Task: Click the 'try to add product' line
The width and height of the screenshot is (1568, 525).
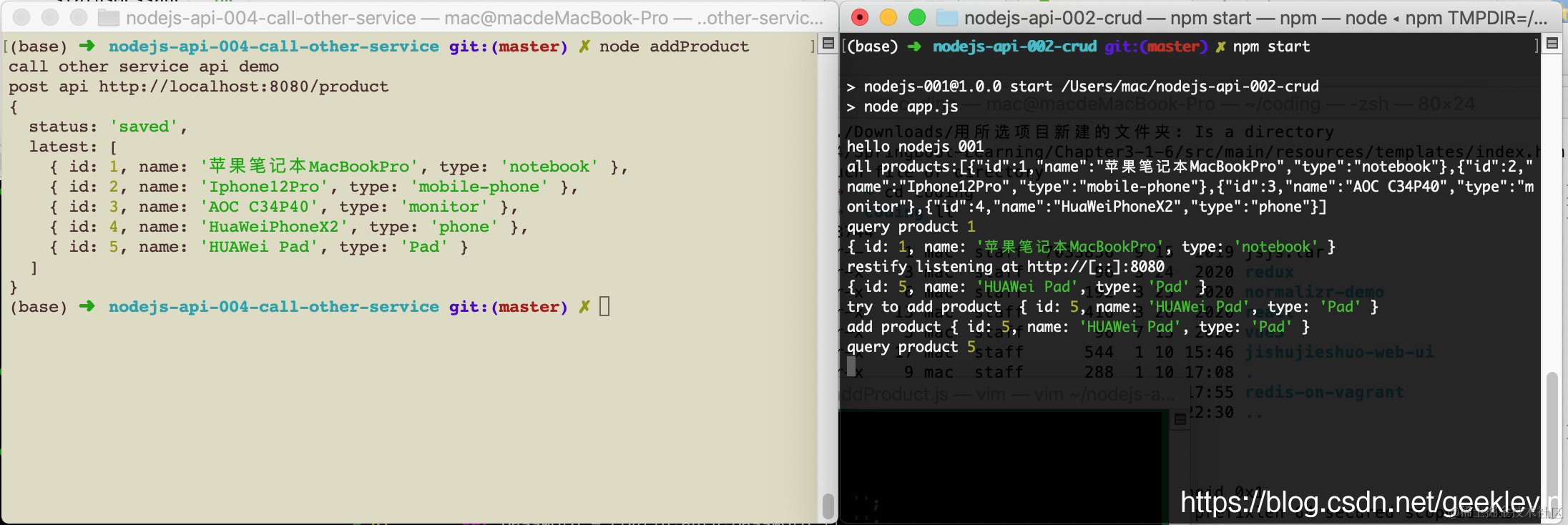Action: point(1112,307)
